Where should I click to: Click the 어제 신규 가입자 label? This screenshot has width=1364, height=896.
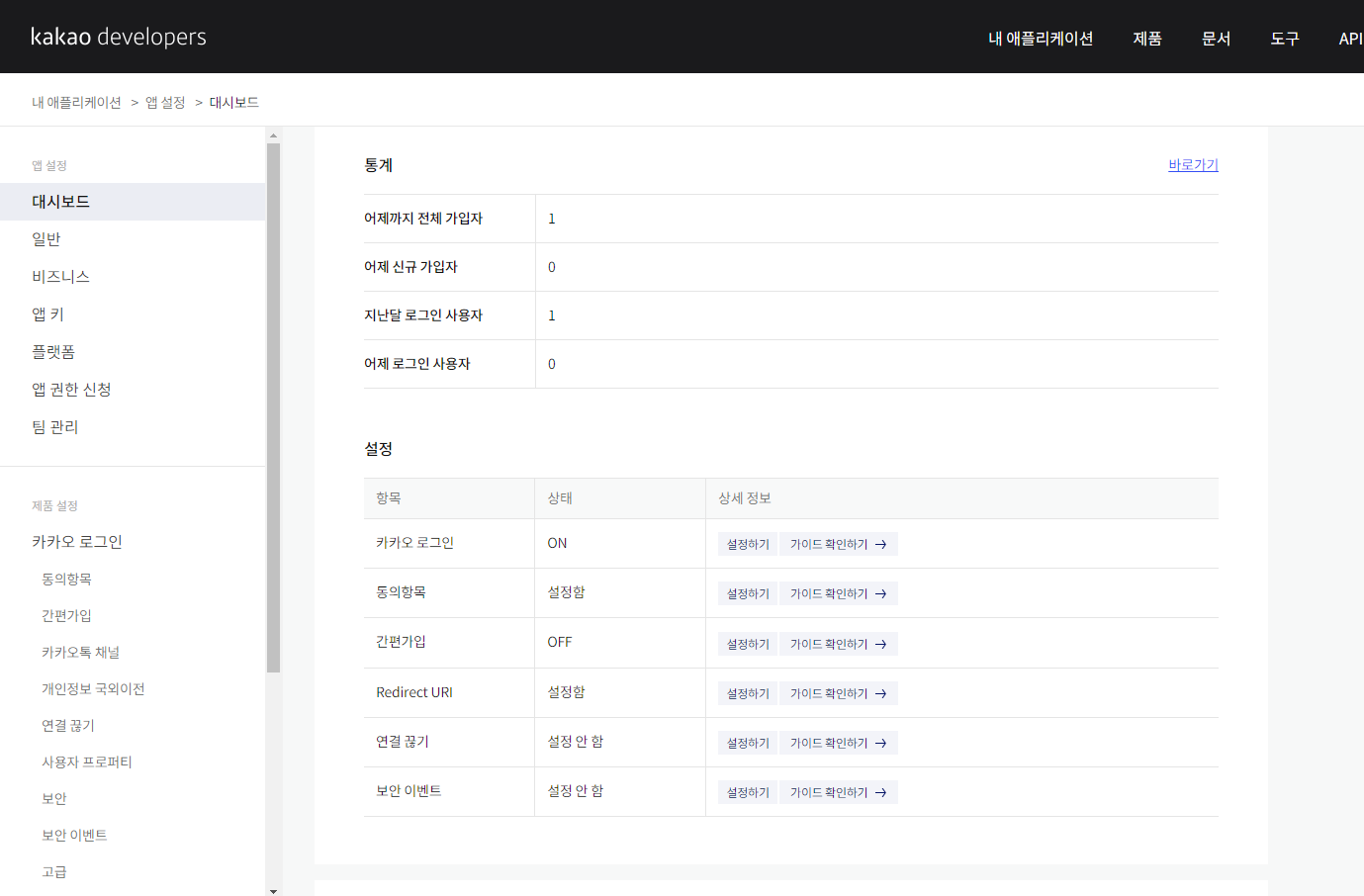pos(410,267)
